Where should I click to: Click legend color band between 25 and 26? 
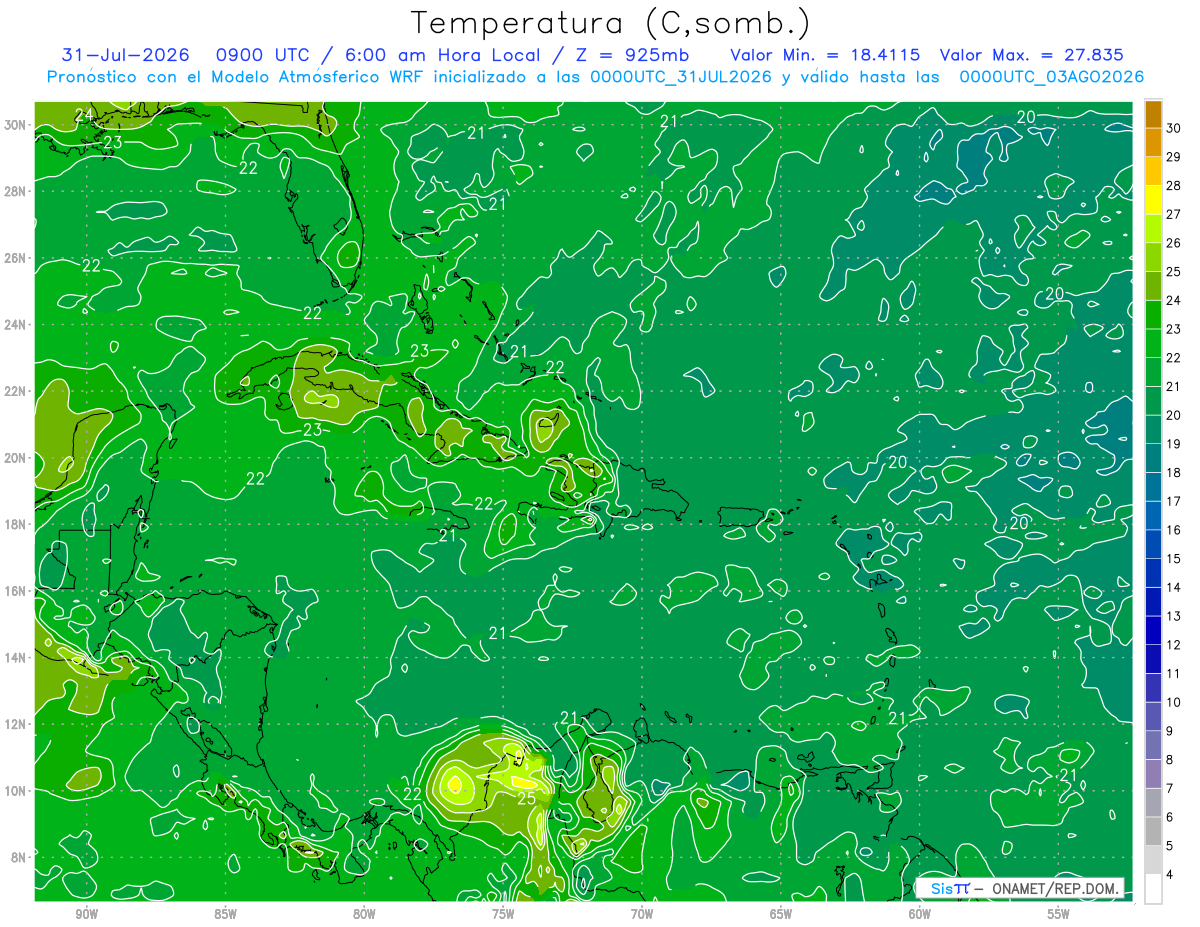click(x=1153, y=257)
